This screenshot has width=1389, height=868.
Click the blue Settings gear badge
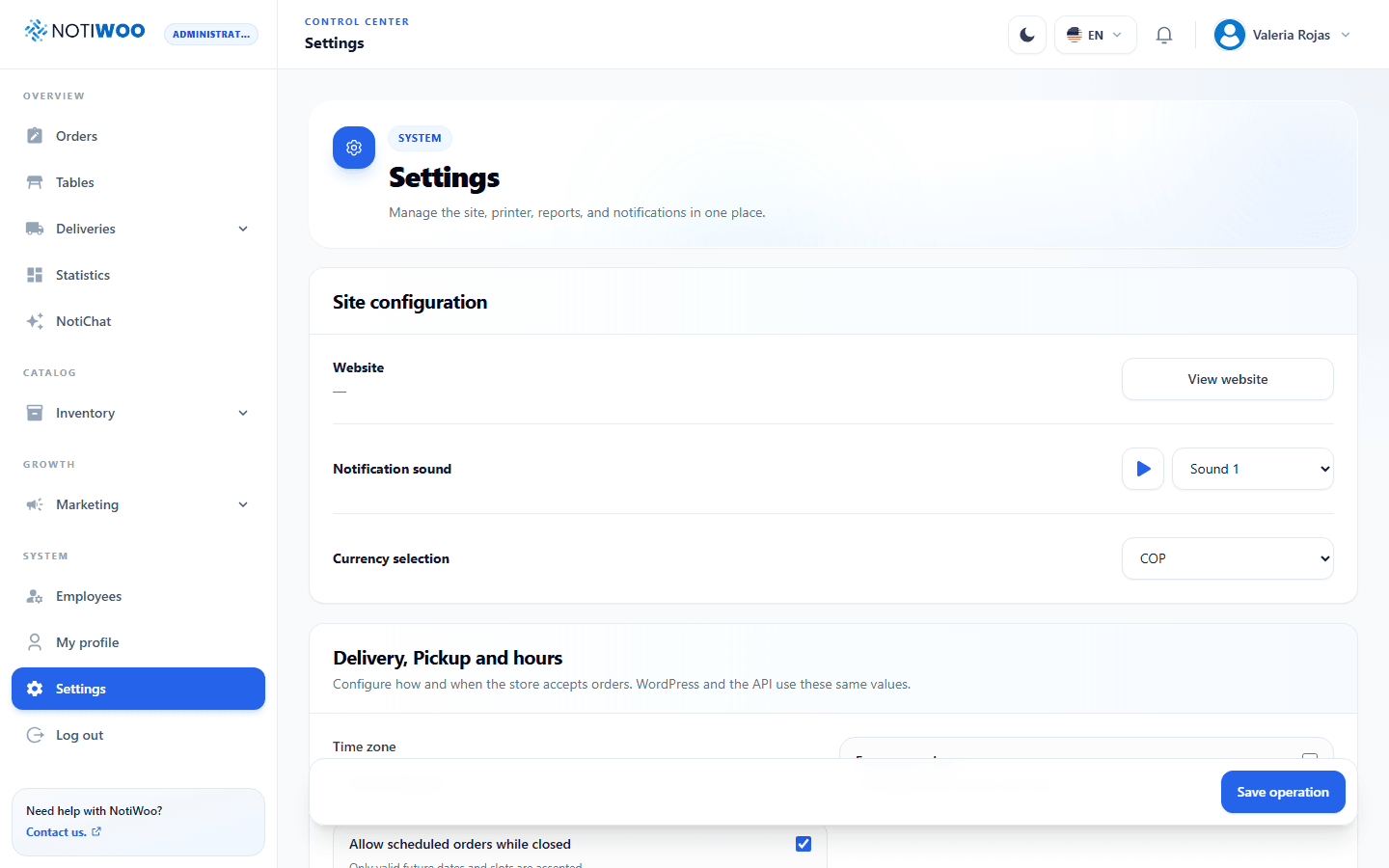point(354,148)
